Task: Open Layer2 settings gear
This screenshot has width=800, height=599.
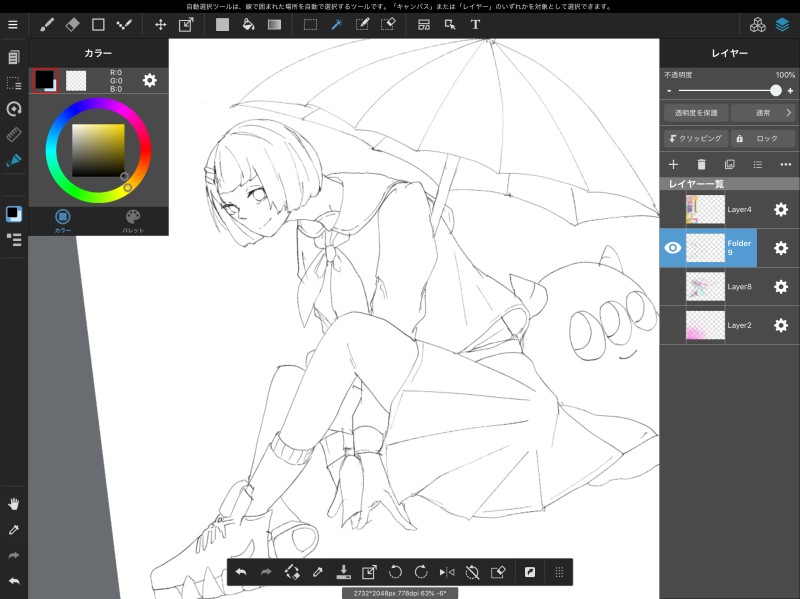Action: (781, 326)
